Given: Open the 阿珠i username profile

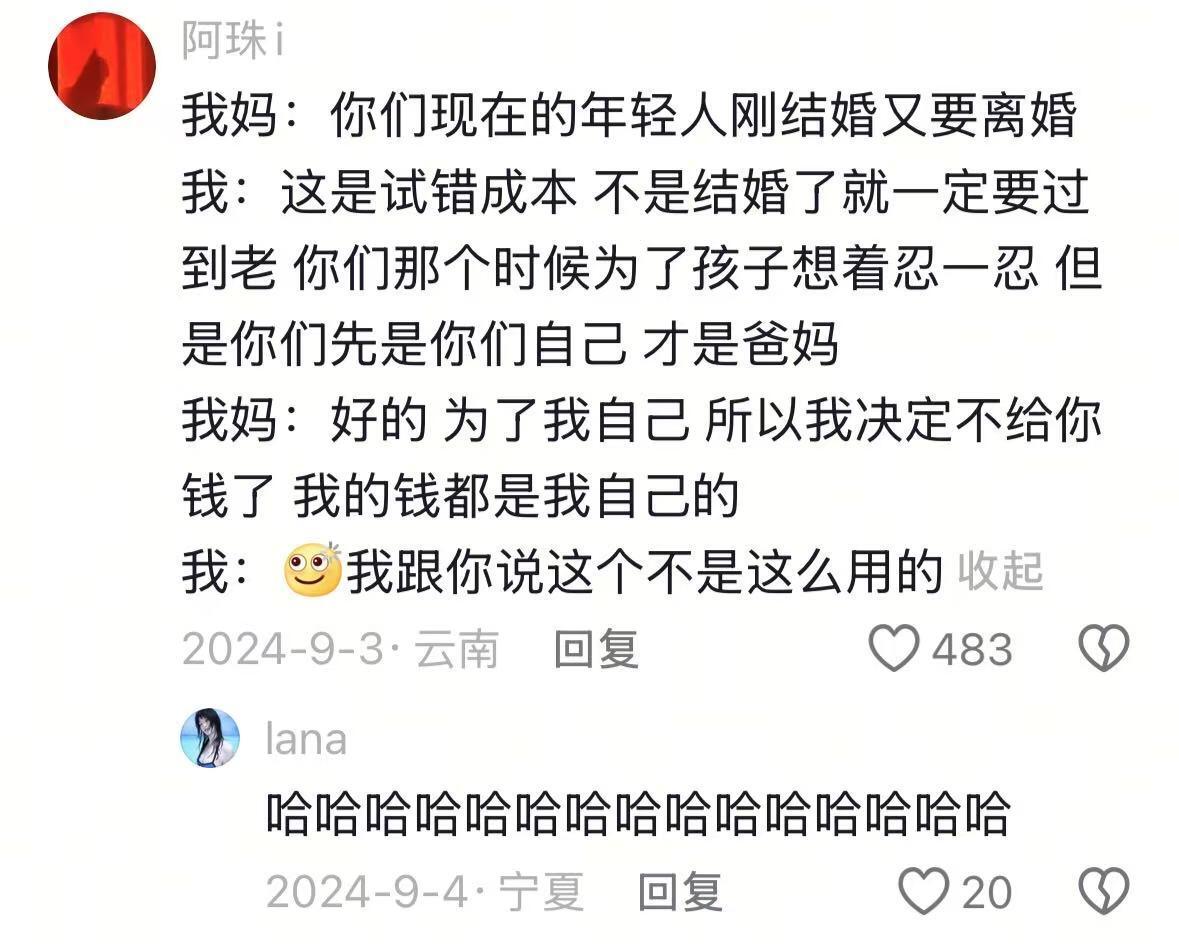Looking at the screenshot, I should 232,40.
